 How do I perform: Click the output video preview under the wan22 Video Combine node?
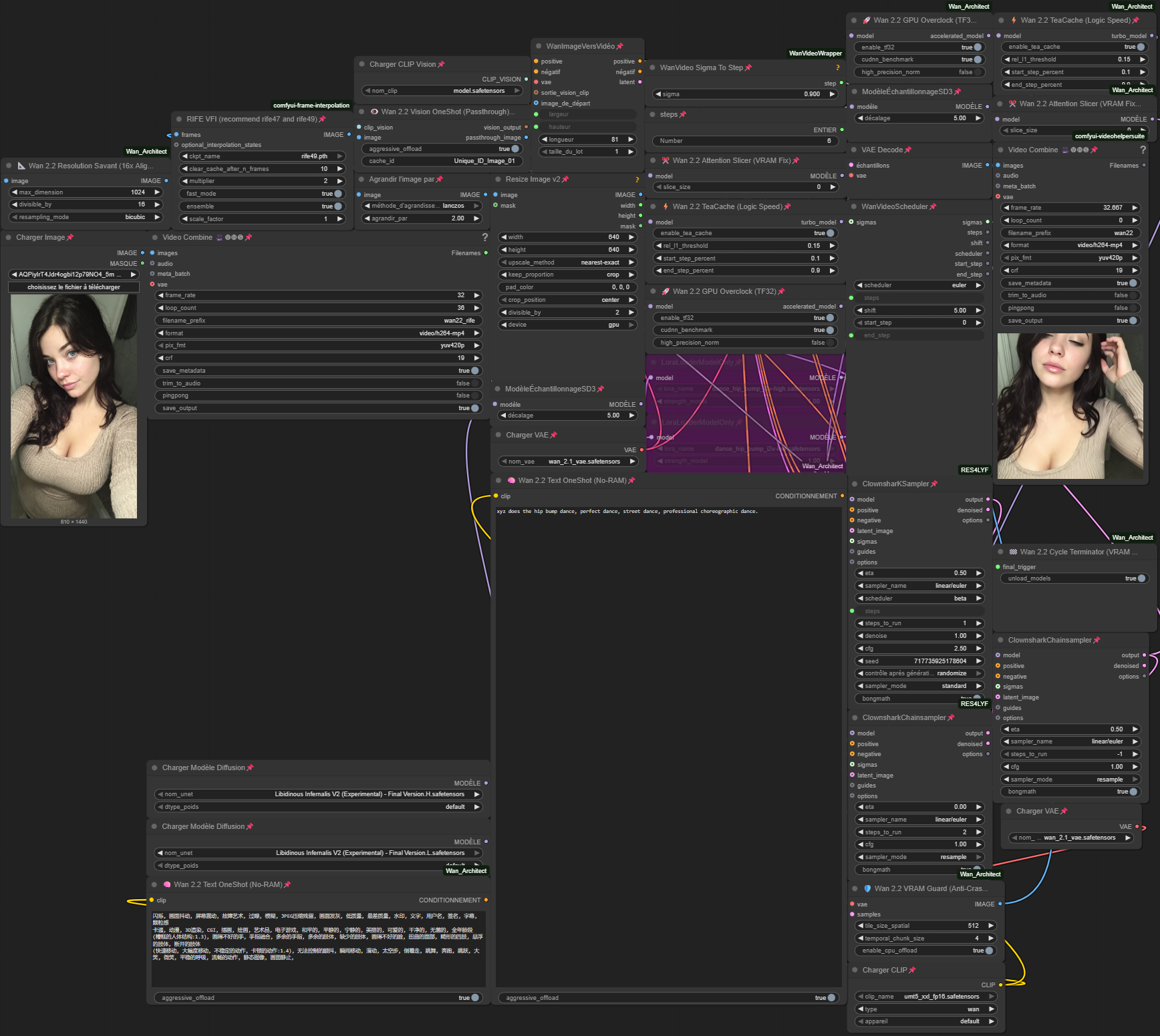[x=1070, y=406]
